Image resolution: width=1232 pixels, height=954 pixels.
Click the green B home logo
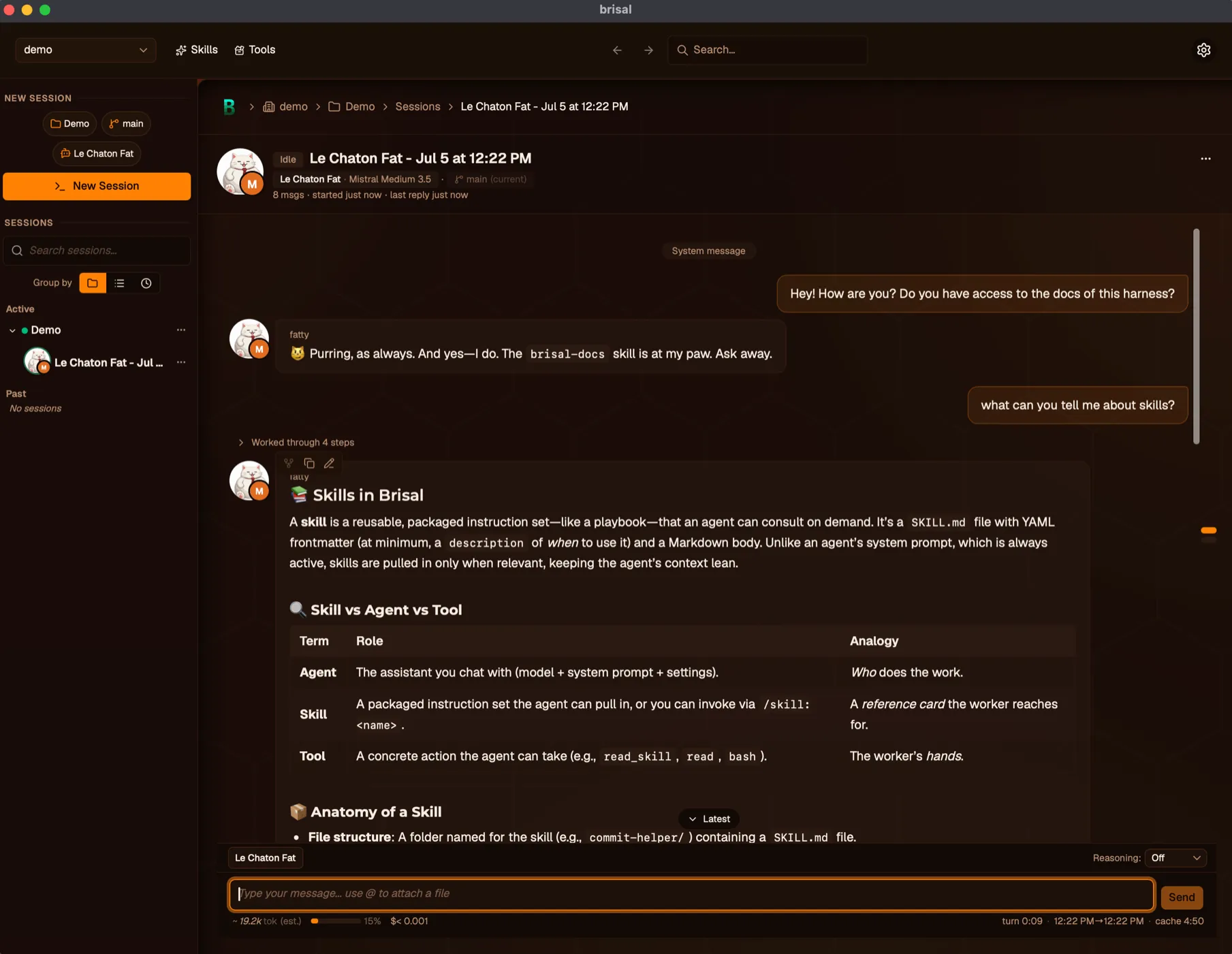pyautogui.click(x=230, y=107)
